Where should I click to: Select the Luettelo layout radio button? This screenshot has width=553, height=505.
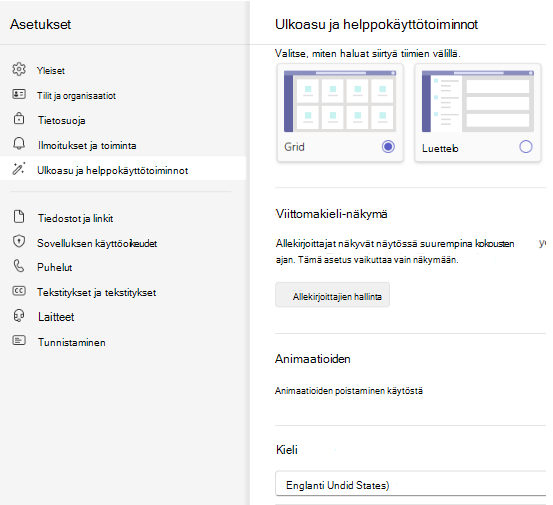tap(525, 146)
